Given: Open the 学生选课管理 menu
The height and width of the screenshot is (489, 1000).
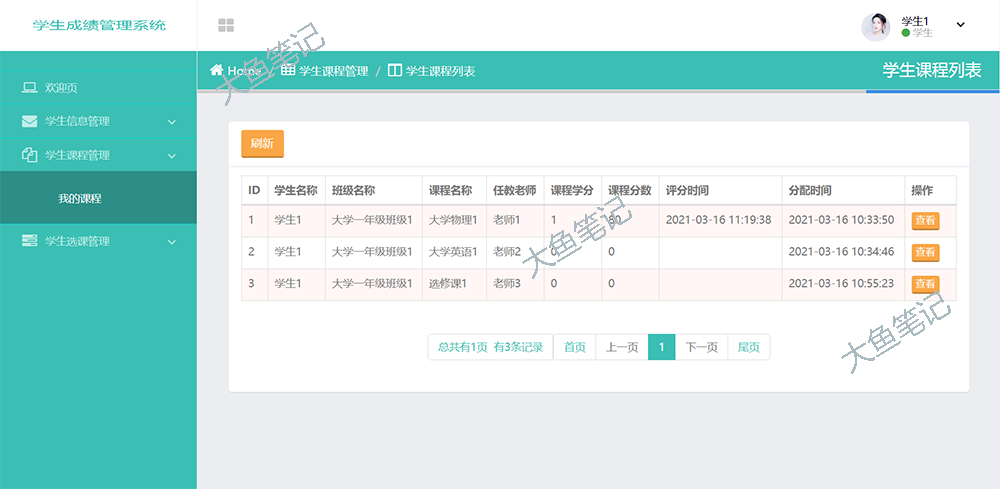Looking at the screenshot, I should click(98, 242).
